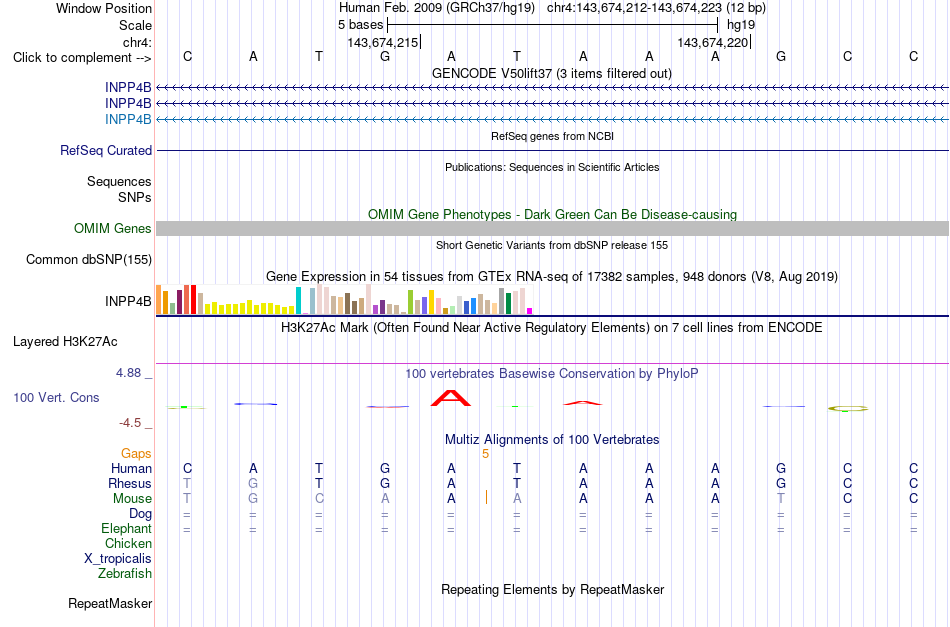Click the X_tropicalis species label
The image size is (950, 627).
(x=118, y=559)
